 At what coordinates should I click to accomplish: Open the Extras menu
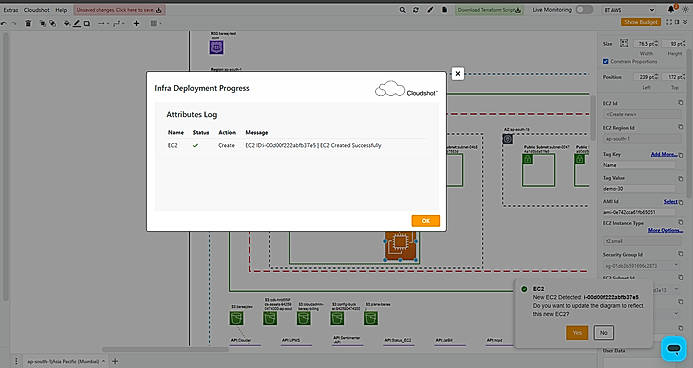(x=11, y=10)
